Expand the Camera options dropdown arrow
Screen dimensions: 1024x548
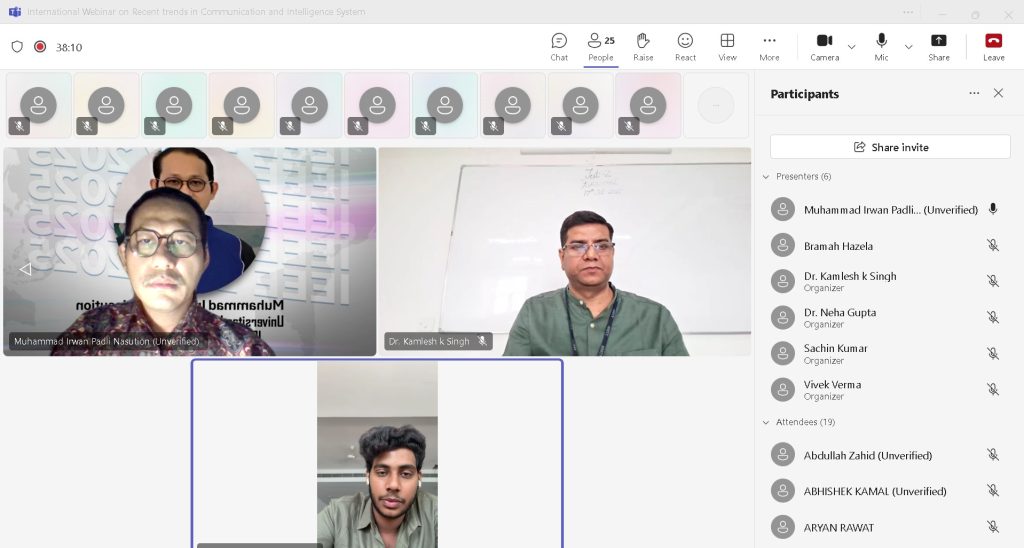click(852, 47)
